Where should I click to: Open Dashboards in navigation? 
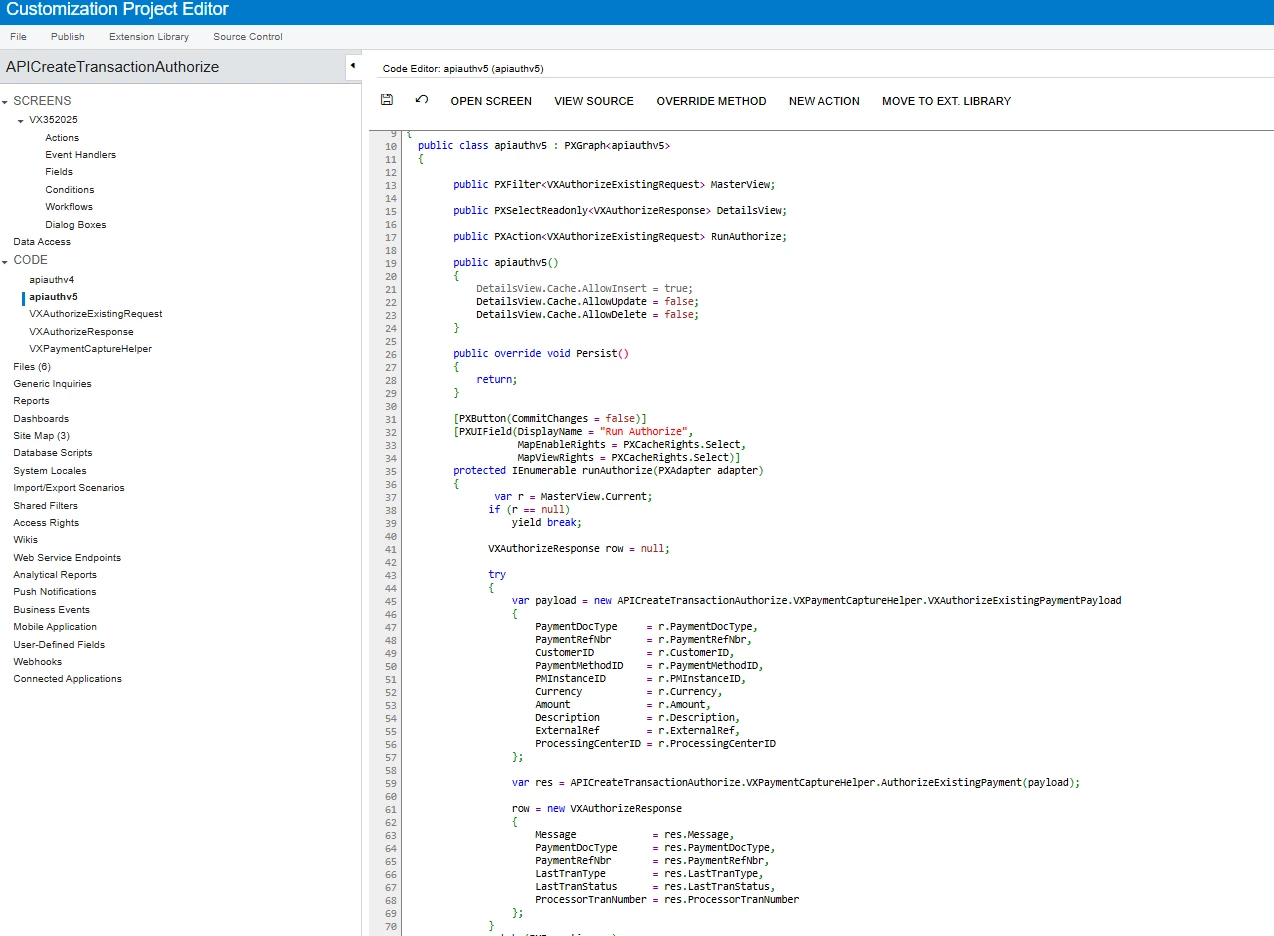pyautogui.click(x=41, y=419)
